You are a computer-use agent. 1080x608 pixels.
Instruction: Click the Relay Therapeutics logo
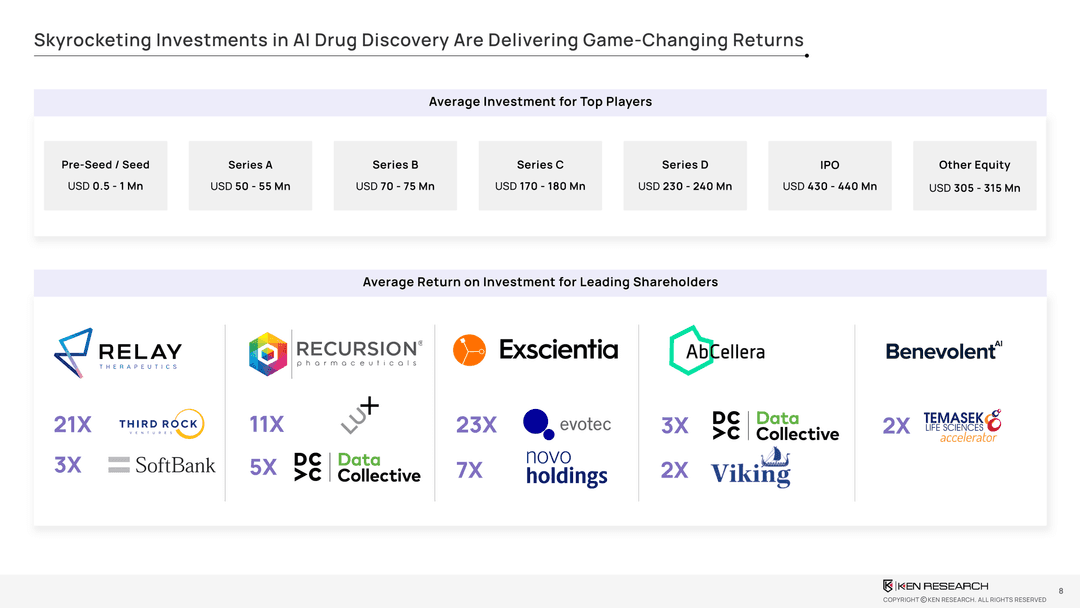pos(118,349)
